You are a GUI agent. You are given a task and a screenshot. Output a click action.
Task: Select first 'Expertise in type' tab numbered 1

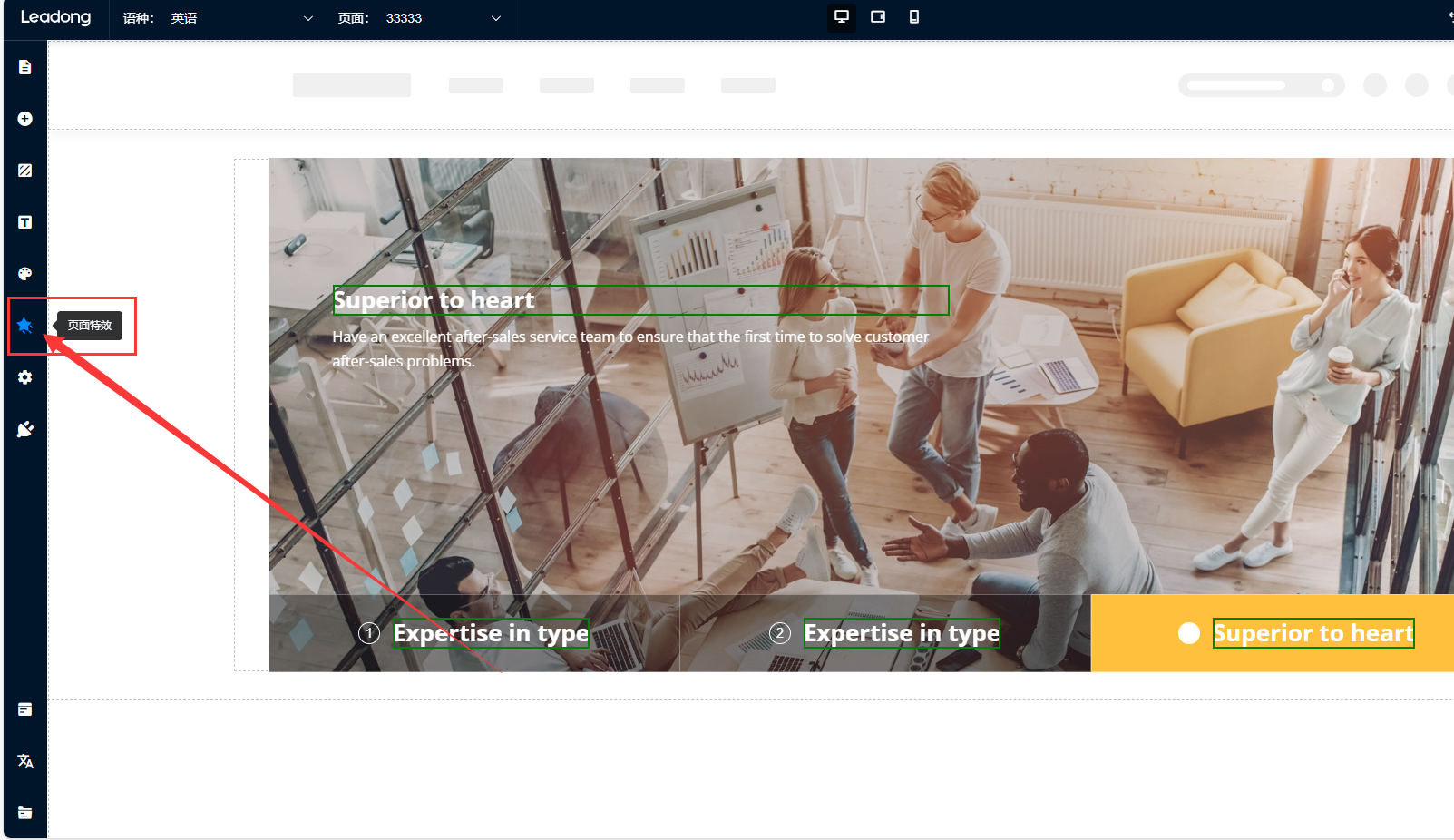(474, 633)
